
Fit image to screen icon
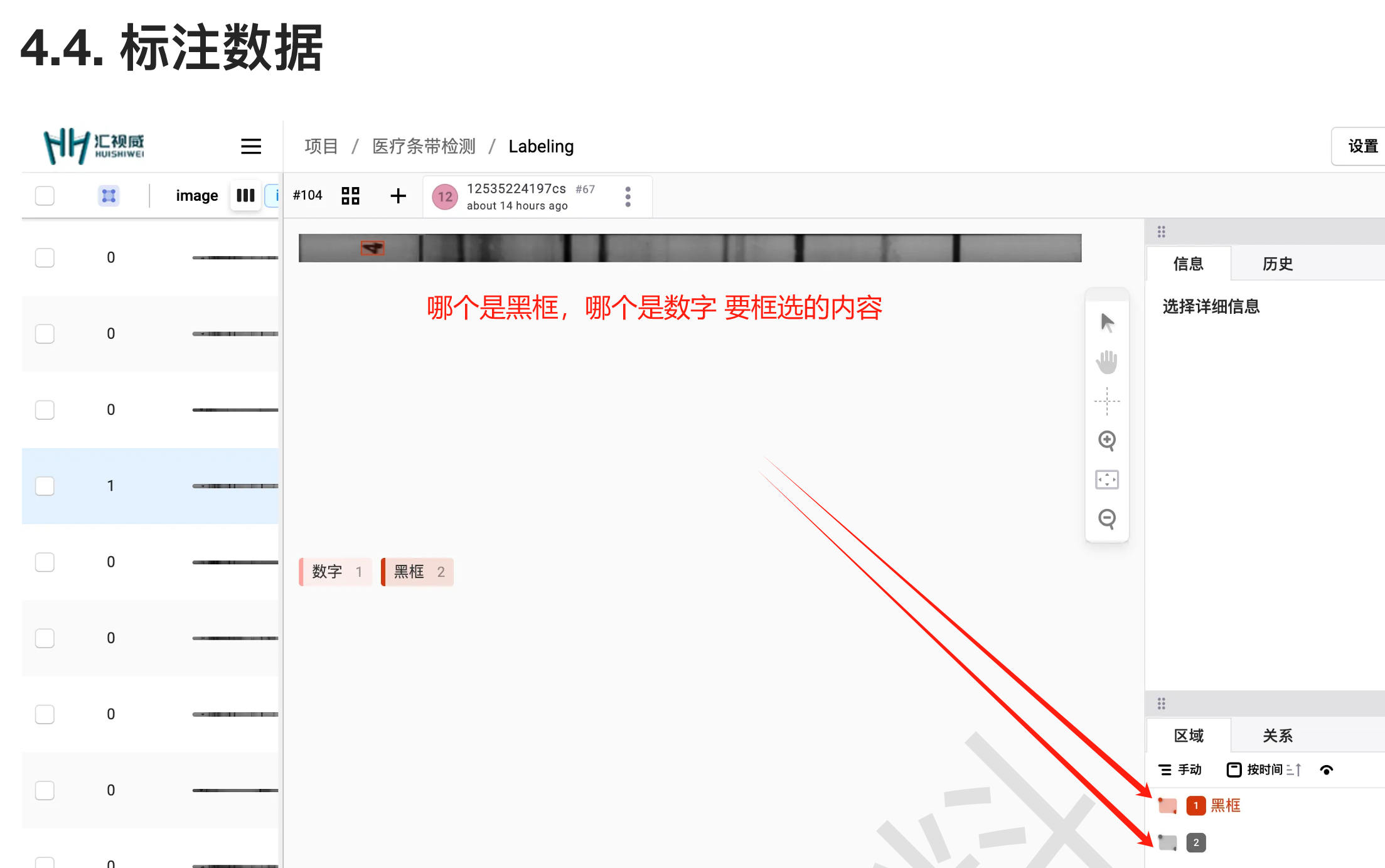pyautogui.click(x=1107, y=480)
